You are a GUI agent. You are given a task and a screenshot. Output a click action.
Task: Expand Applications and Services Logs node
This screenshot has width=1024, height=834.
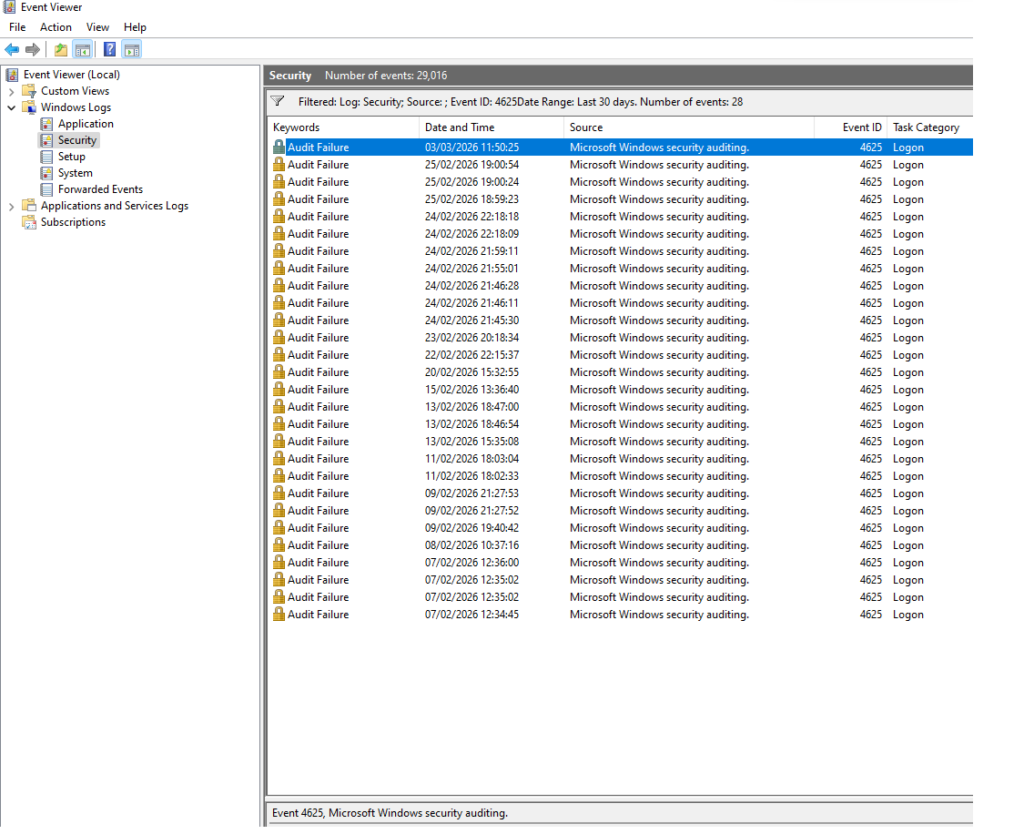[x=12, y=206]
